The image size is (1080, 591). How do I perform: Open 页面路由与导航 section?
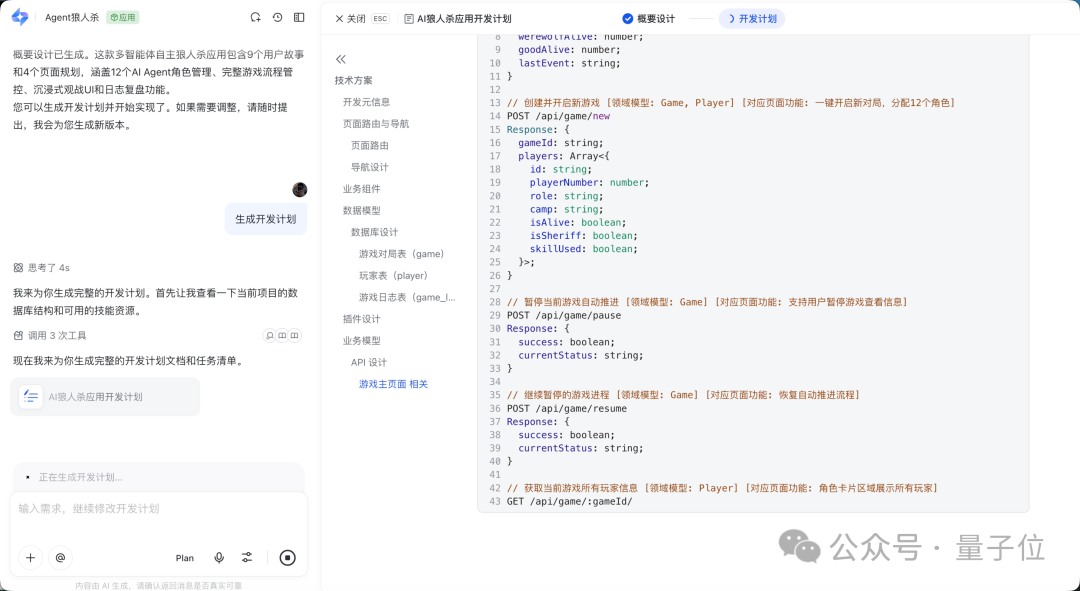pyautogui.click(x=376, y=124)
